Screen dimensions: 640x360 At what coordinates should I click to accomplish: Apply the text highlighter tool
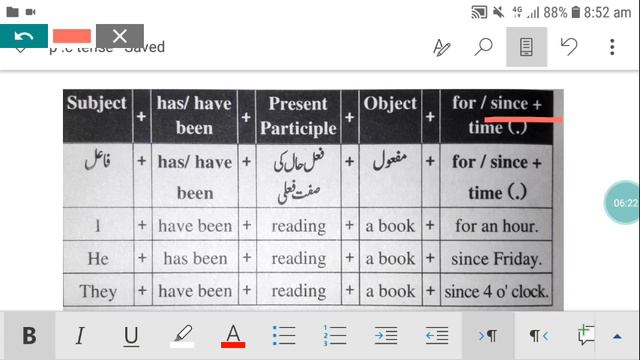[x=182, y=336]
